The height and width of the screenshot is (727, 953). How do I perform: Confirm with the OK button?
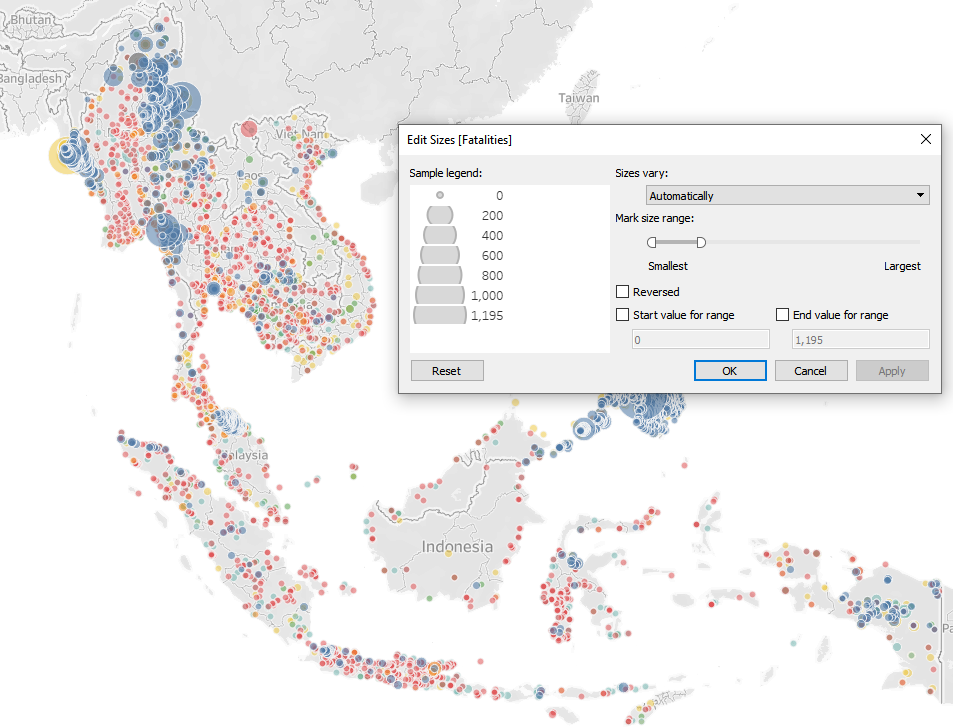tap(729, 371)
